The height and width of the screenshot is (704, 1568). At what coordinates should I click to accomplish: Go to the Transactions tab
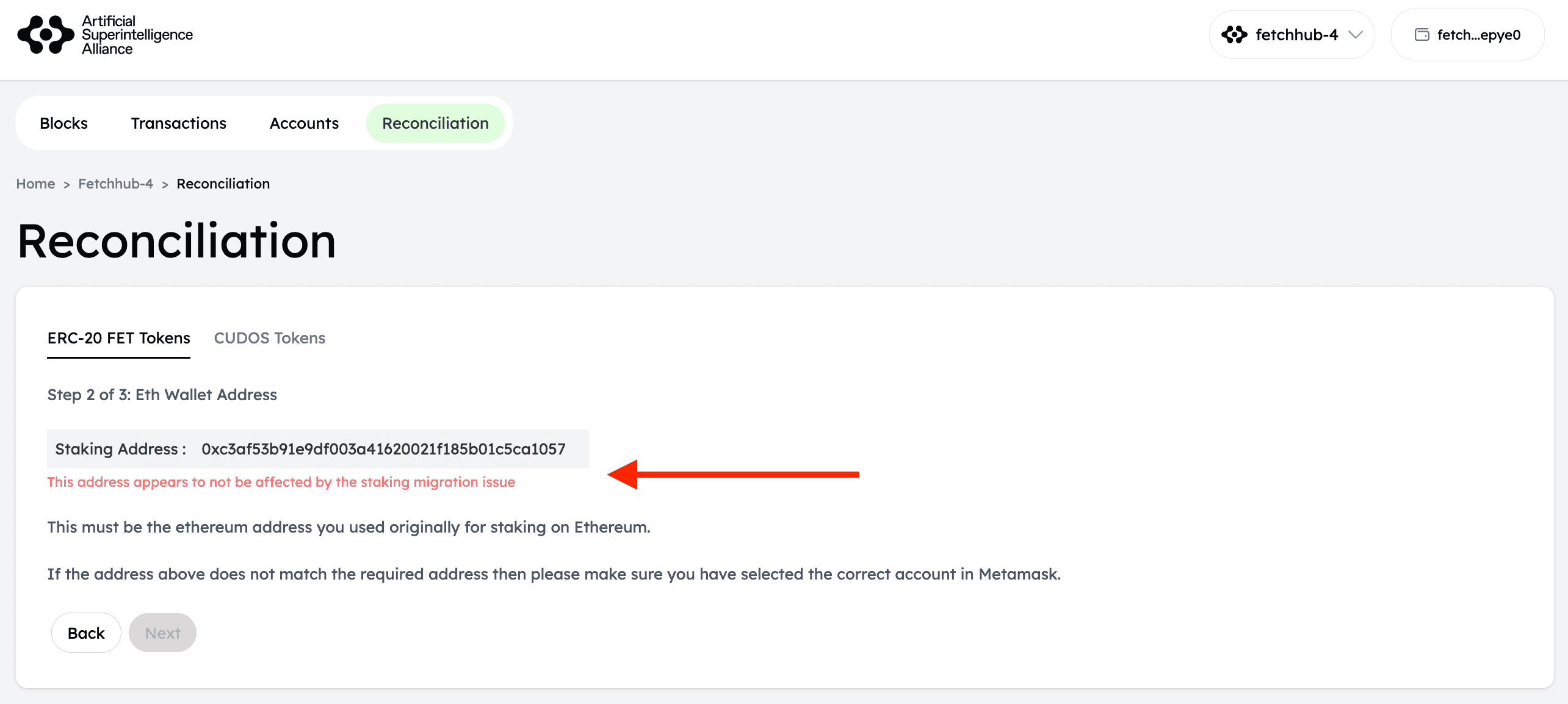pyautogui.click(x=178, y=123)
